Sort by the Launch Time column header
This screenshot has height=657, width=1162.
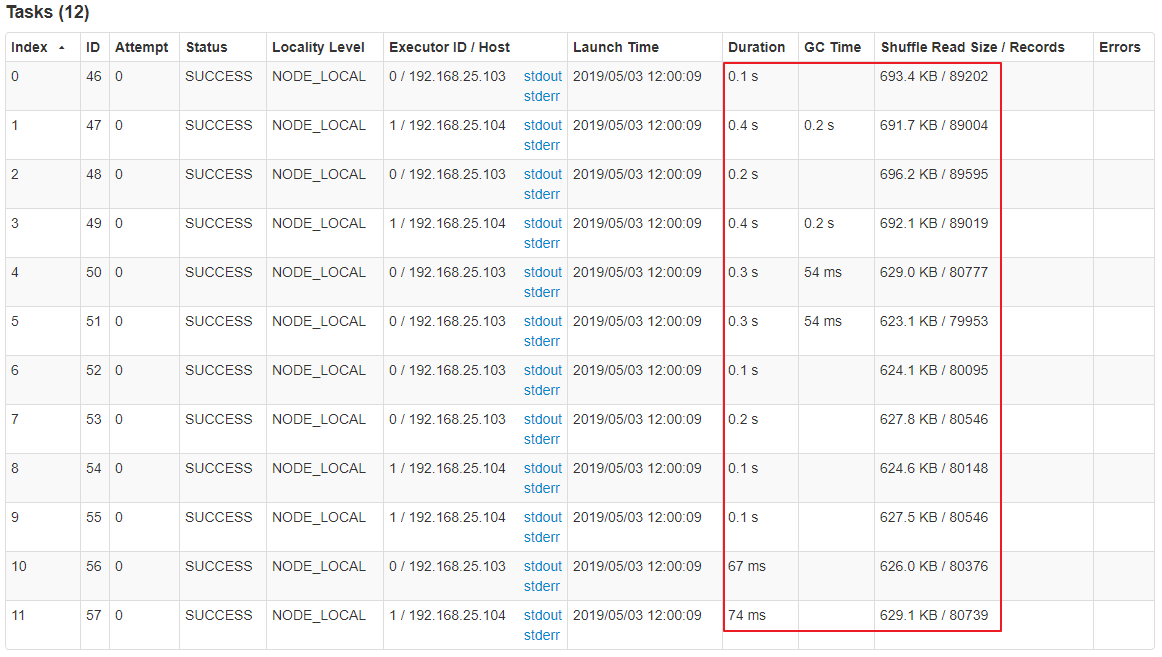[616, 47]
